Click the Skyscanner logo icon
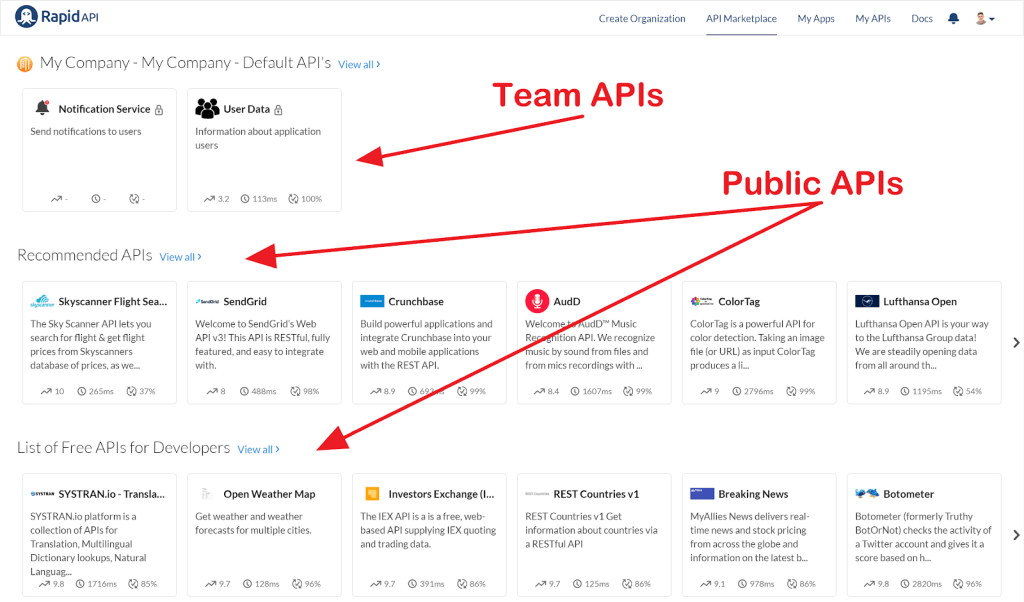 coord(42,301)
